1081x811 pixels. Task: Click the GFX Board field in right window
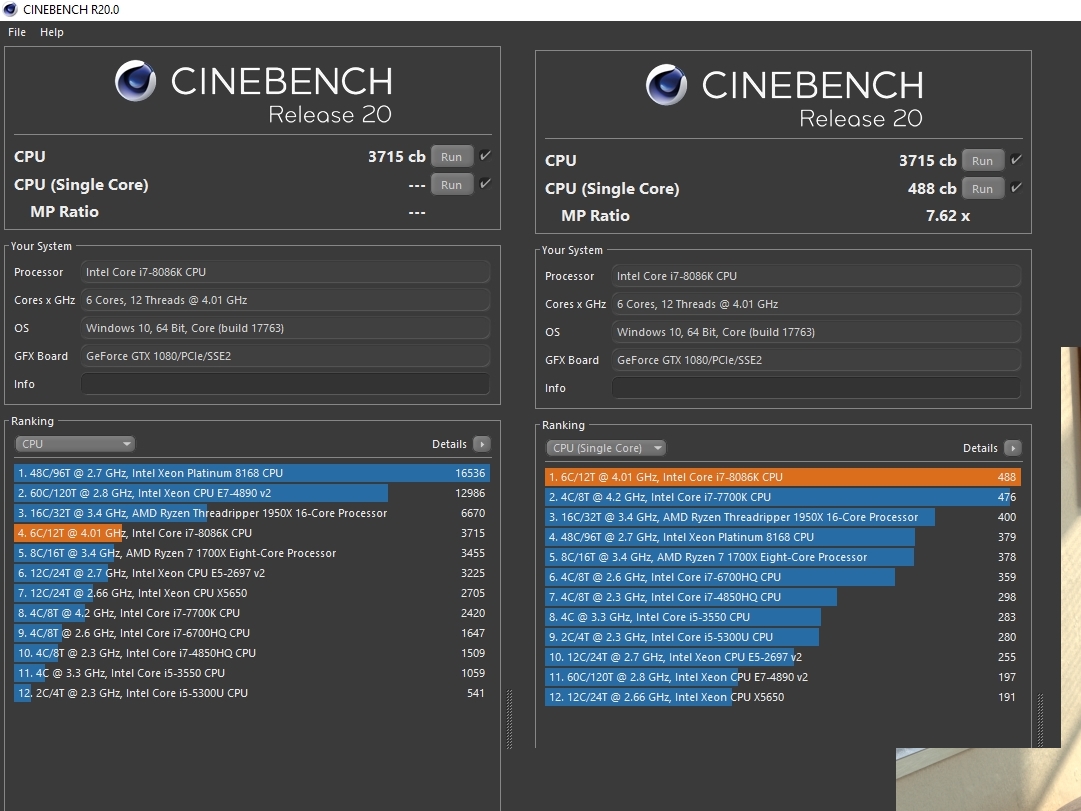(x=816, y=360)
